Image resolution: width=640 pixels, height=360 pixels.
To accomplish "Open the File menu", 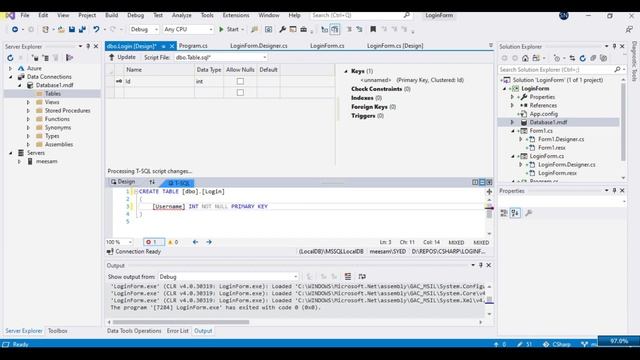I will tap(25, 15).
